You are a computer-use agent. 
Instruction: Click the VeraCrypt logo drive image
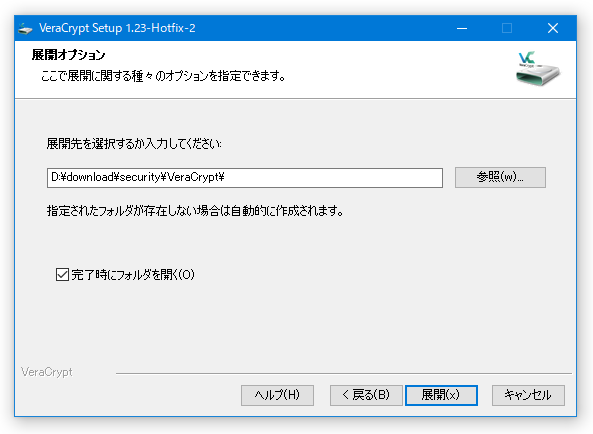click(x=538, y=69)
